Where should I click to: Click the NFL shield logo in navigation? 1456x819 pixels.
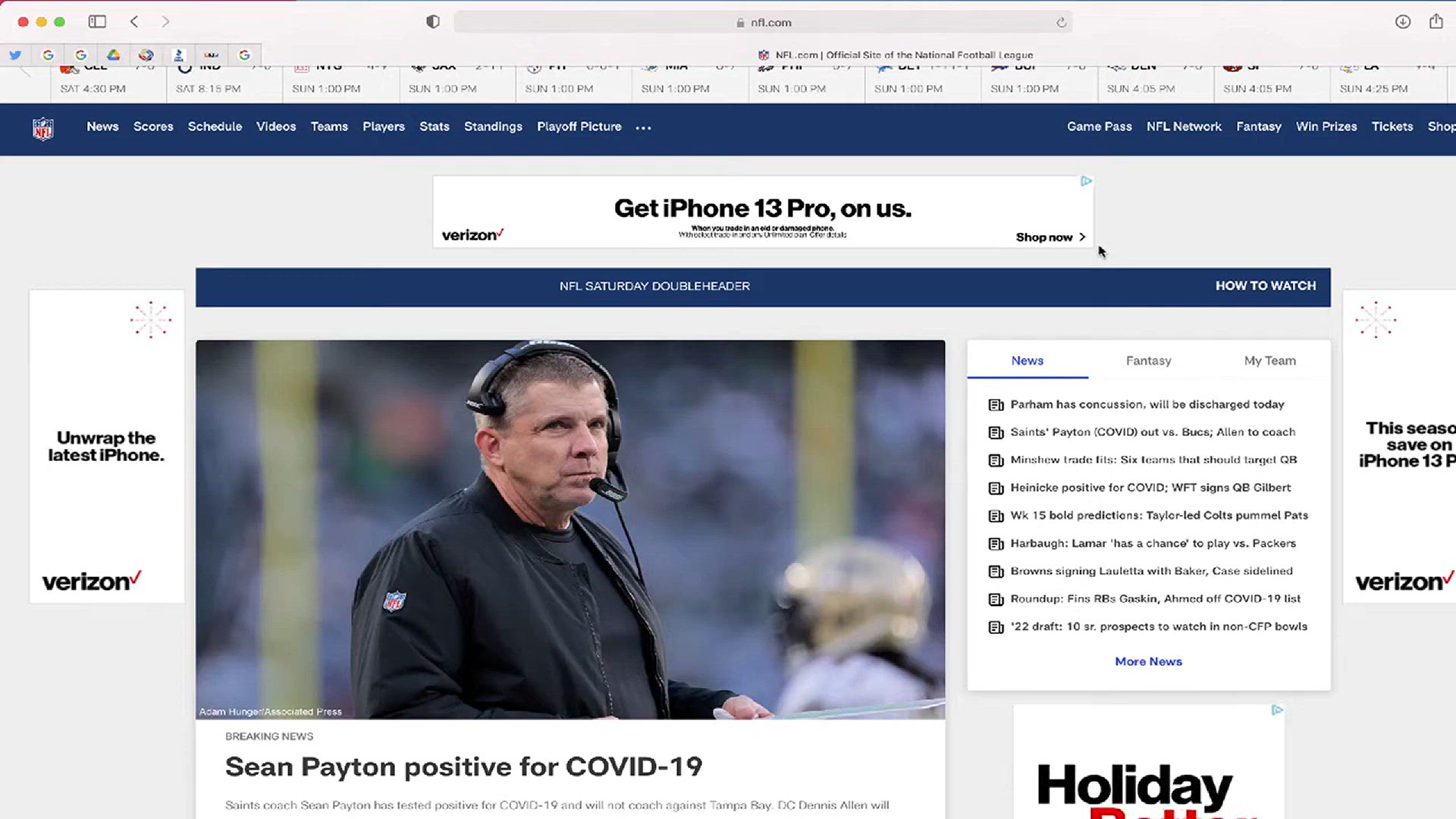43,128
